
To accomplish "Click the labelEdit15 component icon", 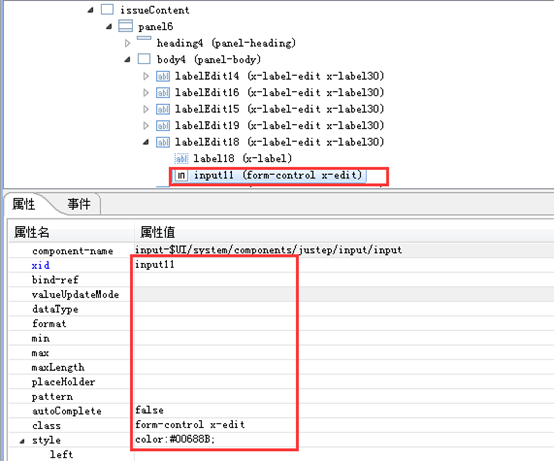I will pos(163,109).
